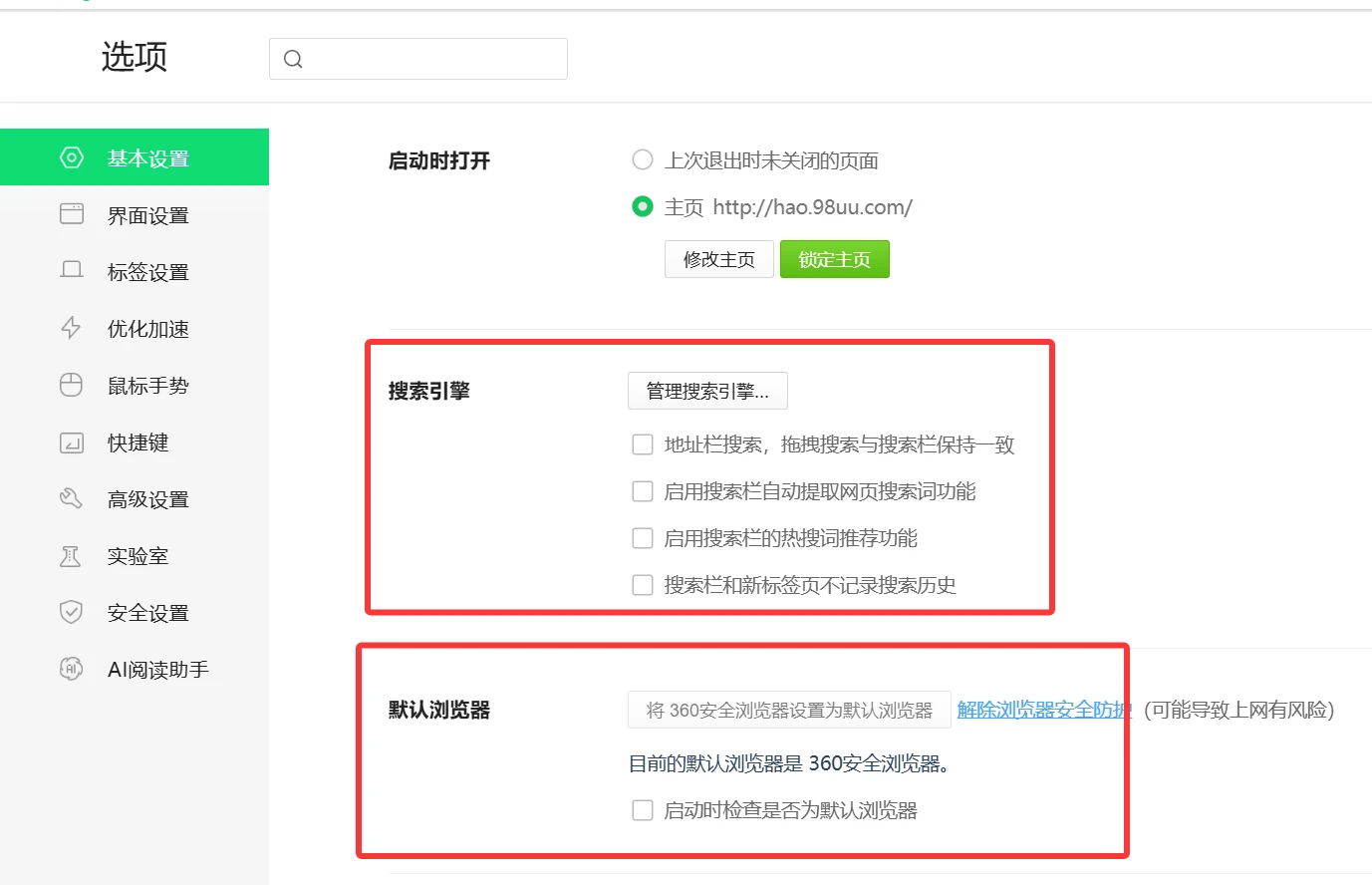Open 管理搜索引擎 dialog
Screen dimensions: 1372x885
(x=707, y=391)
